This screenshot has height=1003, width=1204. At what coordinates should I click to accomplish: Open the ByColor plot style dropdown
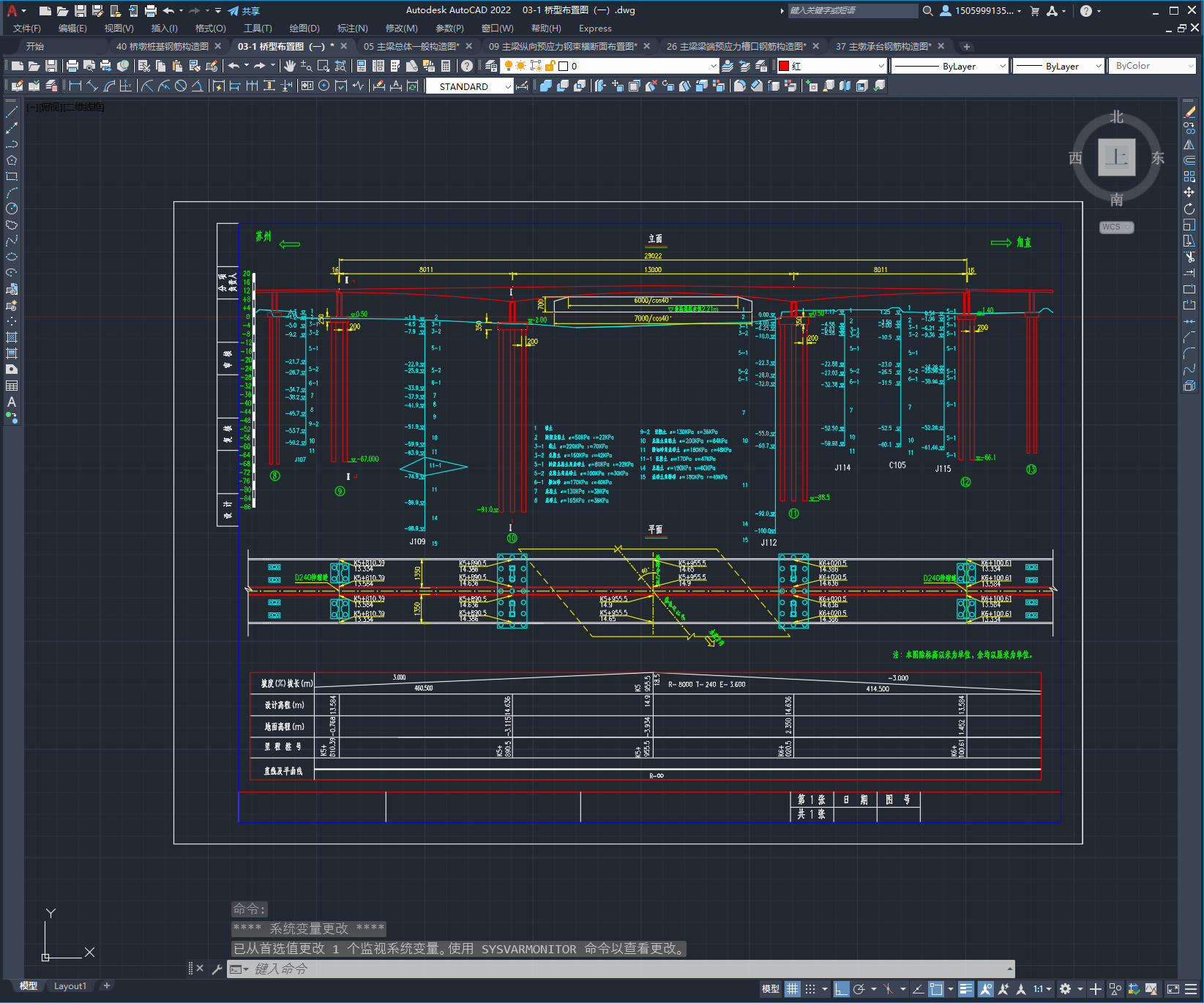pos(1153,66)
